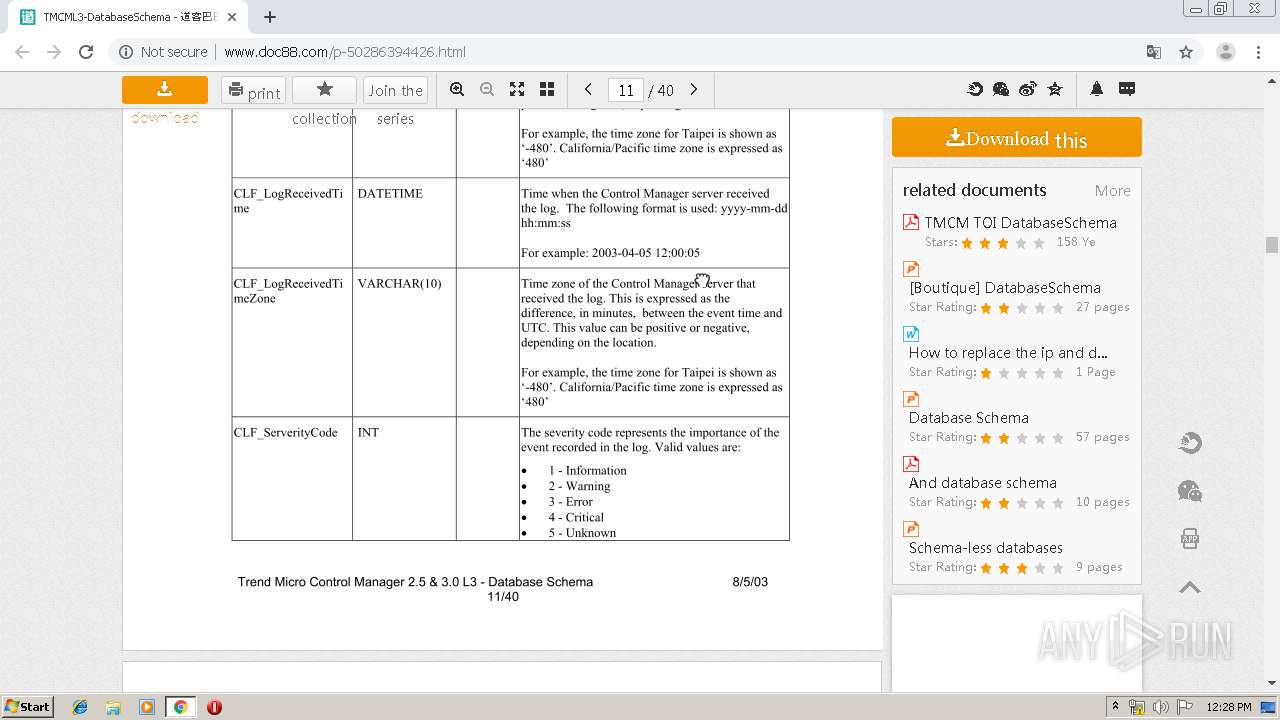This screenshot has height=720, width=1280.
Task: Click the orange download icon button
Action: pos(165,90)
